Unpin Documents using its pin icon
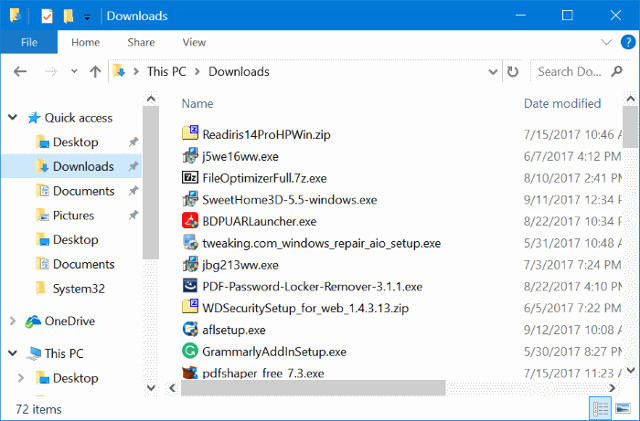 pyautogui.click(x=133, y=191)
